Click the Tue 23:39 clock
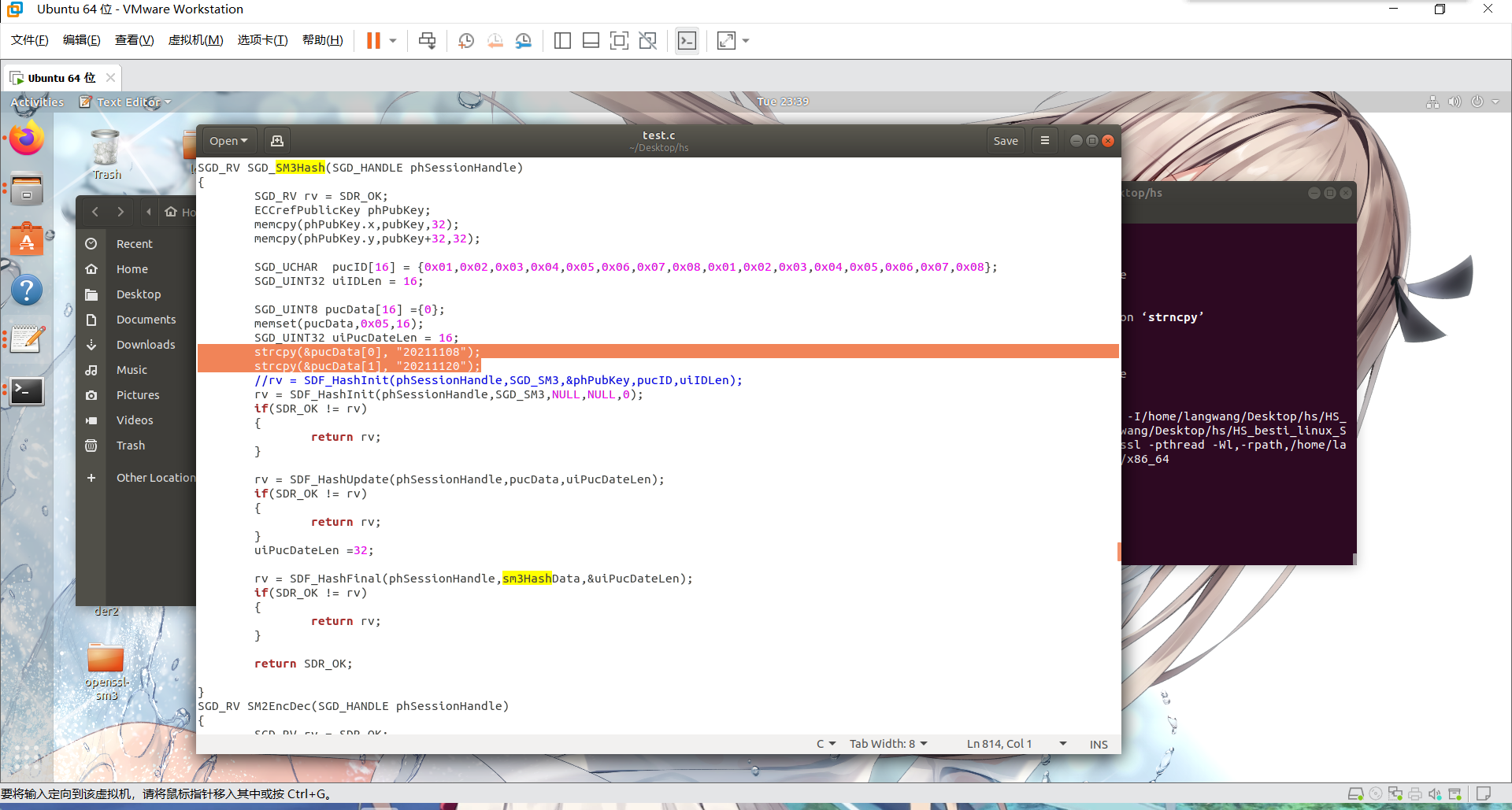The width and height of the screenshot is (1512, 810). point(782,102)
